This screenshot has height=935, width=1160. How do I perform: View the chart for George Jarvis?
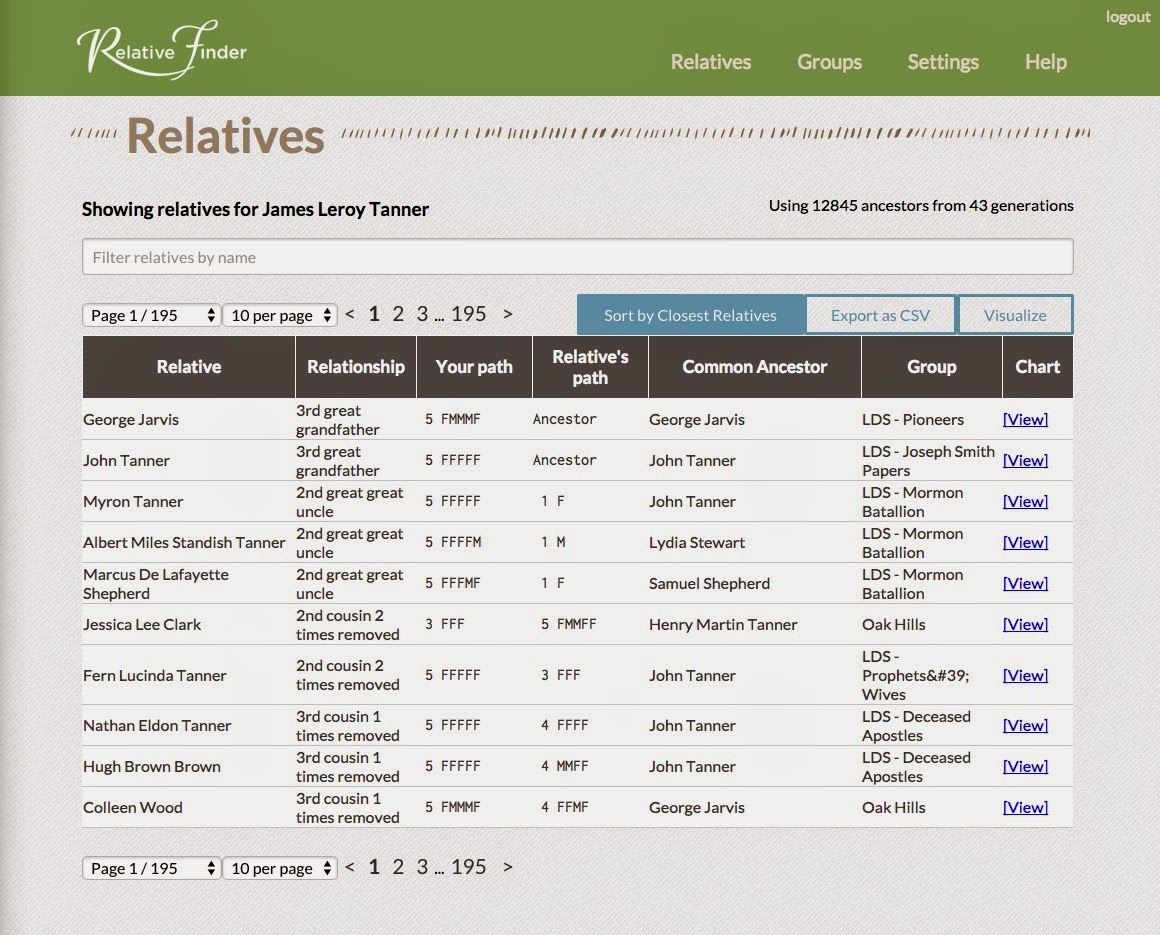[x=1025, y=419]
